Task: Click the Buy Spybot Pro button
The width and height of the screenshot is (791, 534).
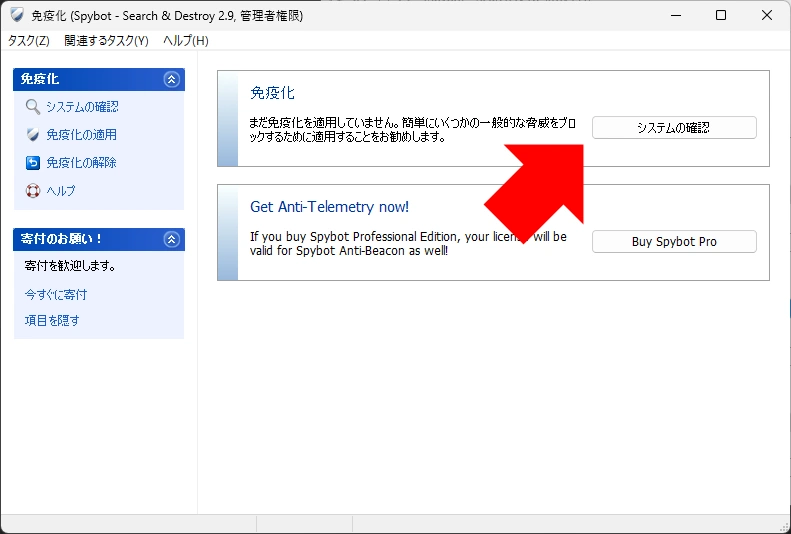Action: tap(674, 242)
